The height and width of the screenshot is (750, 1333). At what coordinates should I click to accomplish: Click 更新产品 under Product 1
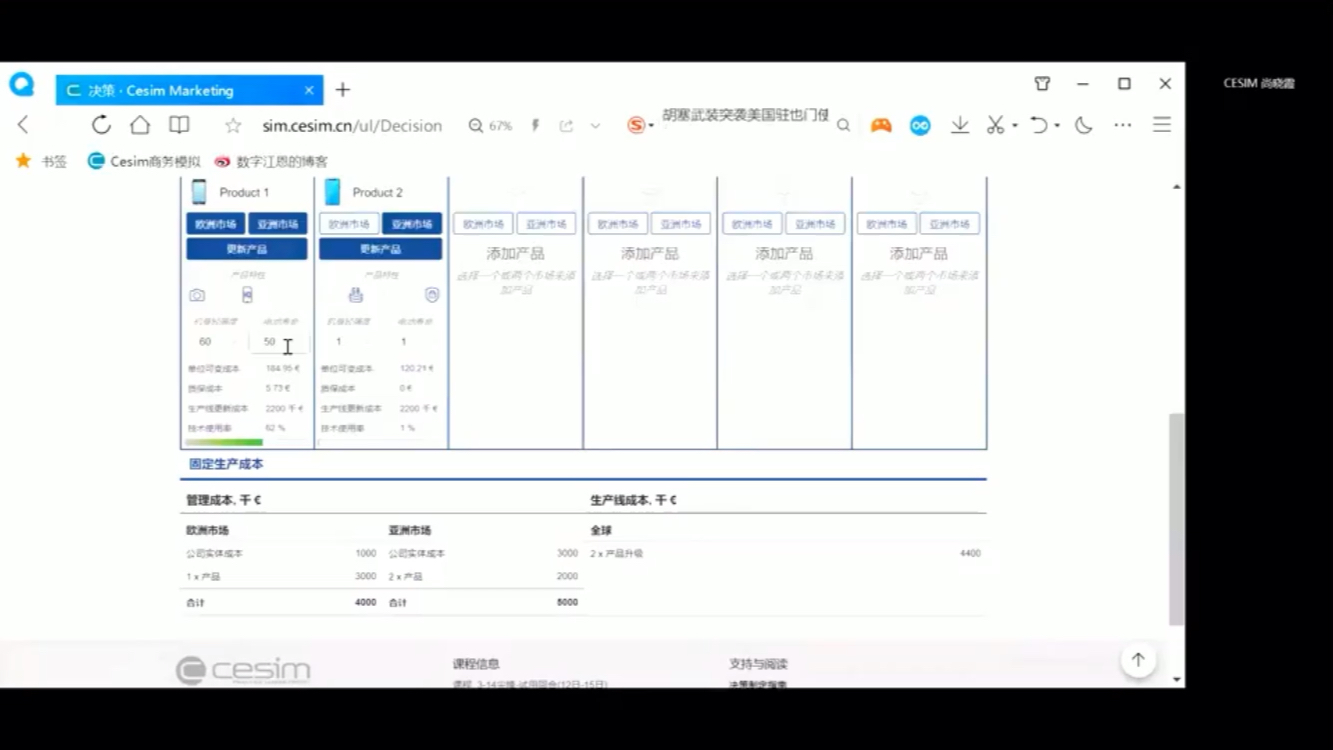(x=247, y=249)
